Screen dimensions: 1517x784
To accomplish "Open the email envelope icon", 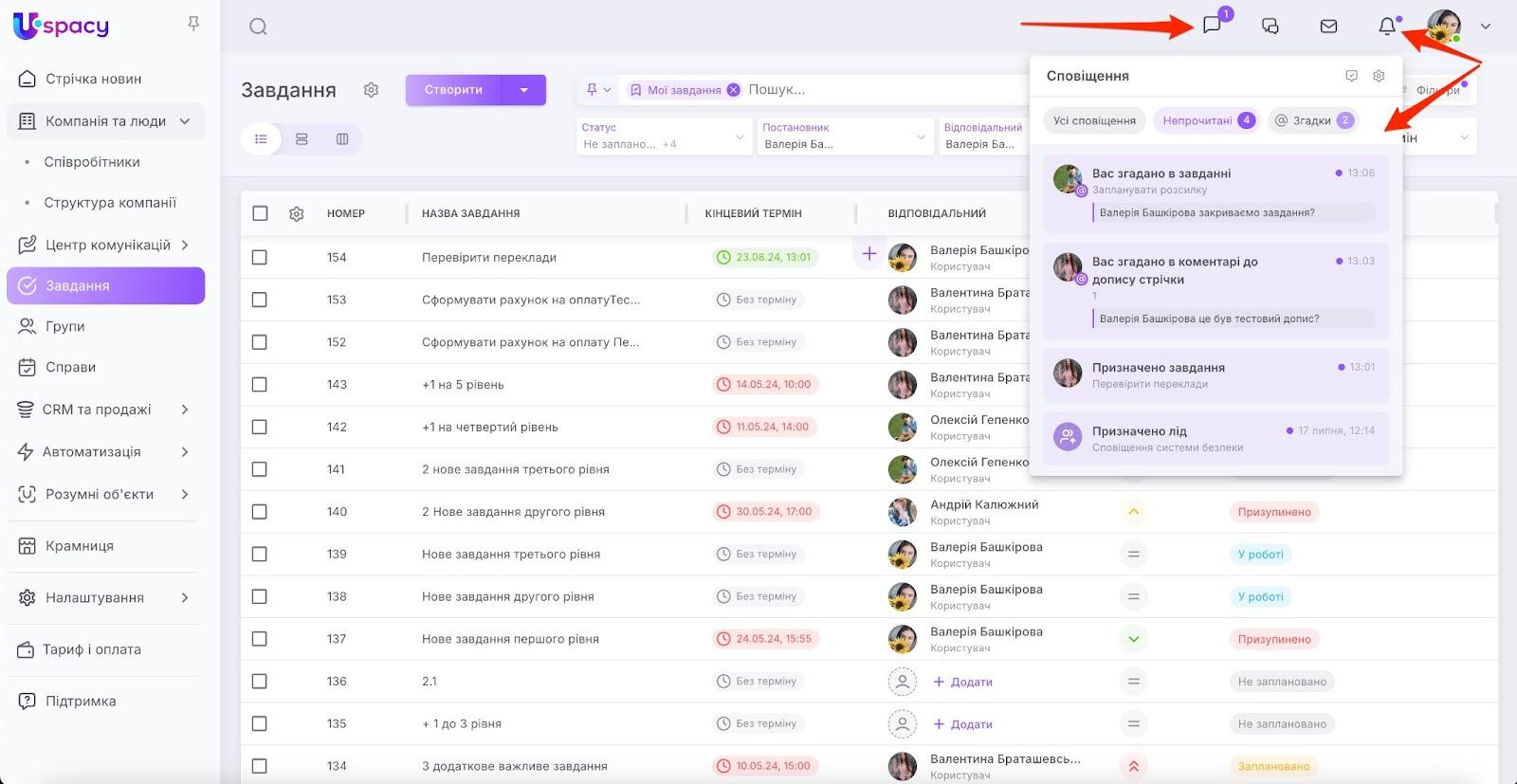I will [1328, 27].
